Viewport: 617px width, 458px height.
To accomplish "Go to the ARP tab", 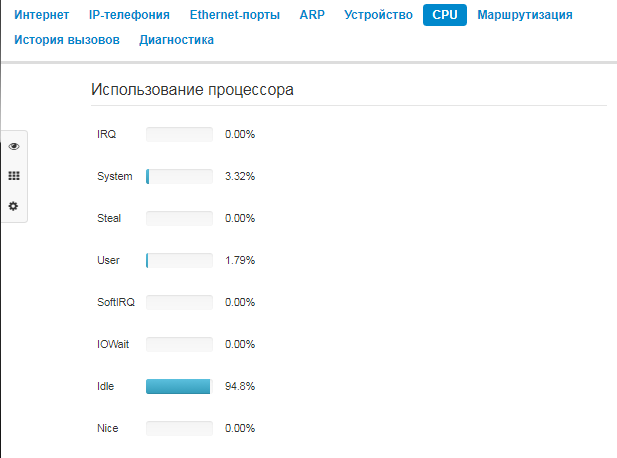I will [x=312, y=15].
